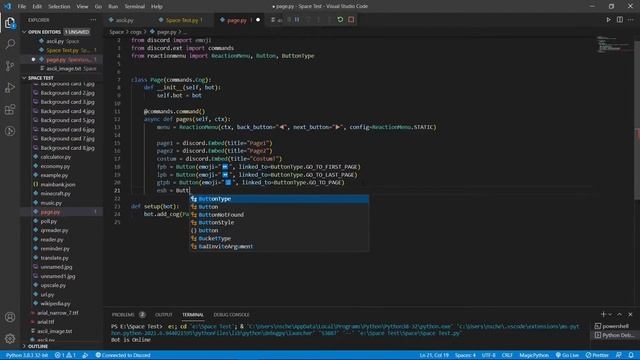640x360 pixels.
Task: Stop the debug session
Action: coord(351,20)
